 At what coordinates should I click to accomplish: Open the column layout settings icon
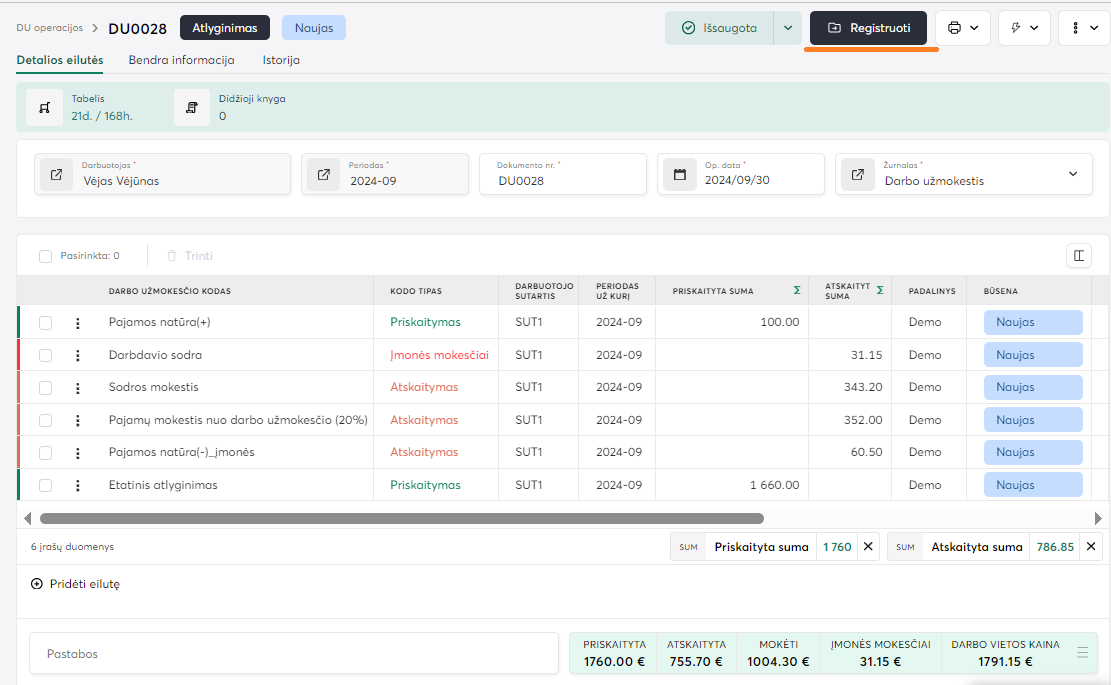pos(1079,256)
